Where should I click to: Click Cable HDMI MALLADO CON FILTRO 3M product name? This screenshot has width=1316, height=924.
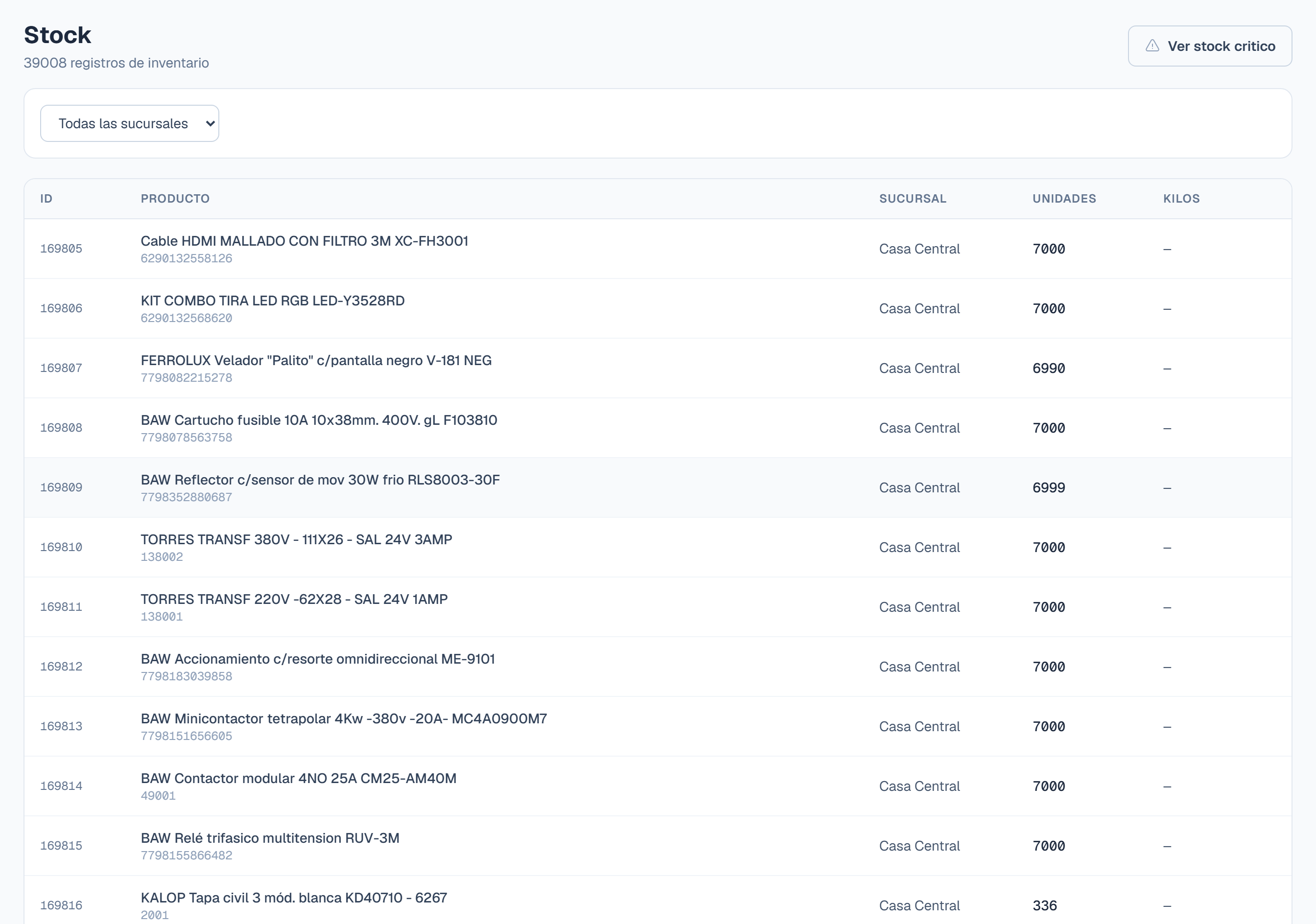(305, 241)
